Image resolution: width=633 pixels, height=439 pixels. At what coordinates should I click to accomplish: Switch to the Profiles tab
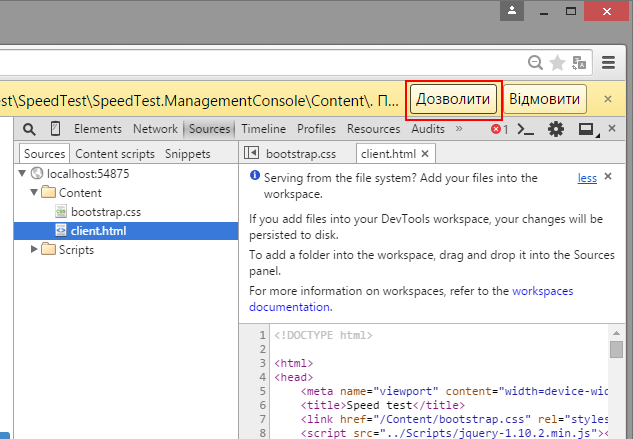point(316,129)
